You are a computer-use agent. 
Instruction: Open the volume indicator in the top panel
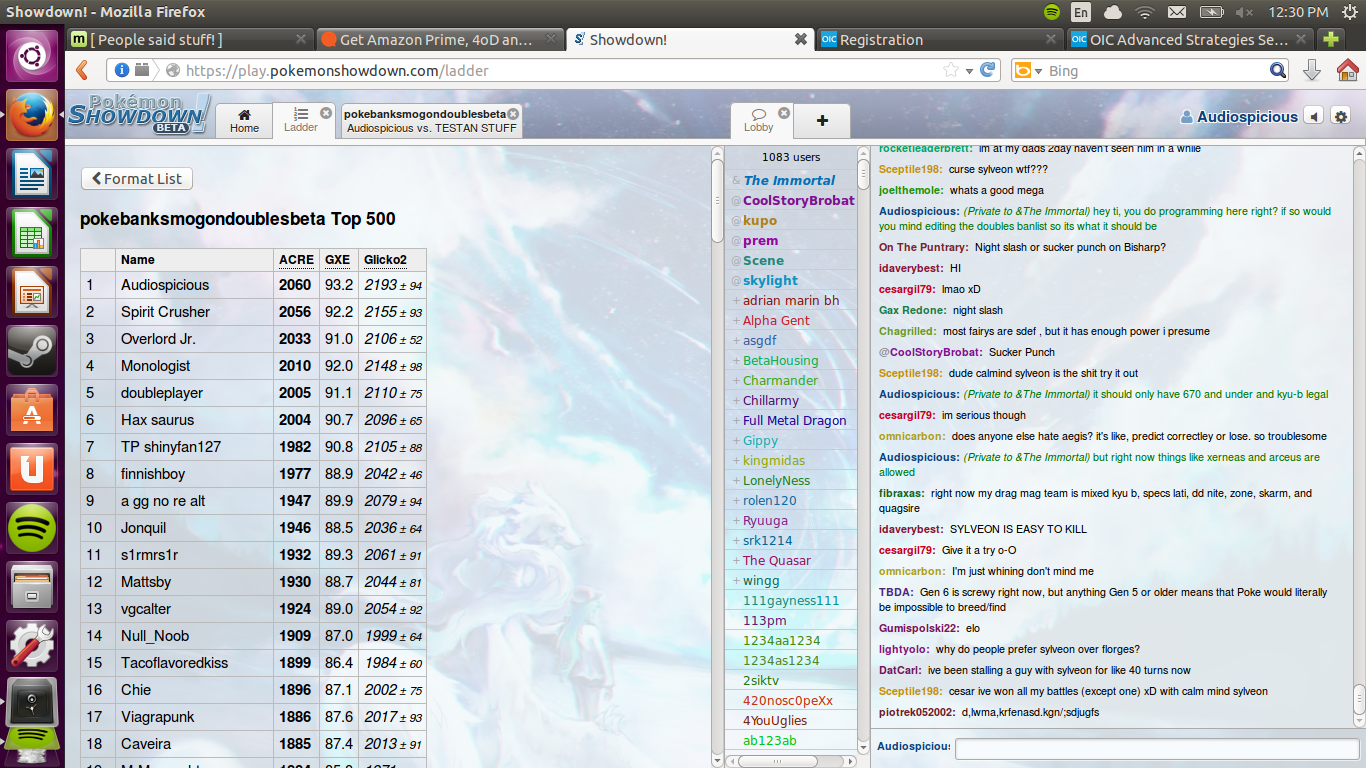click(1244, 12)
